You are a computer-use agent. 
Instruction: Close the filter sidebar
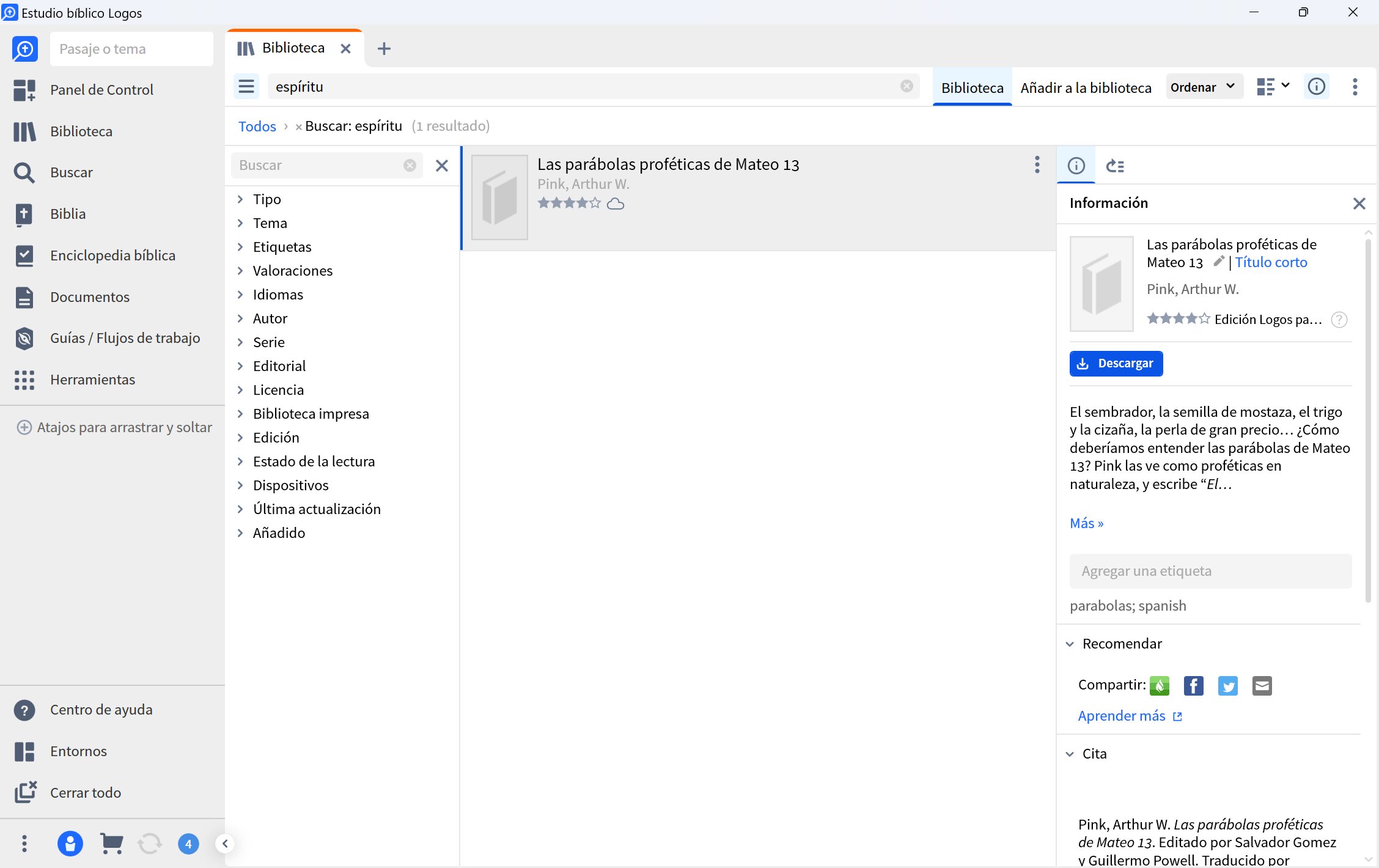tap(442, 166)
